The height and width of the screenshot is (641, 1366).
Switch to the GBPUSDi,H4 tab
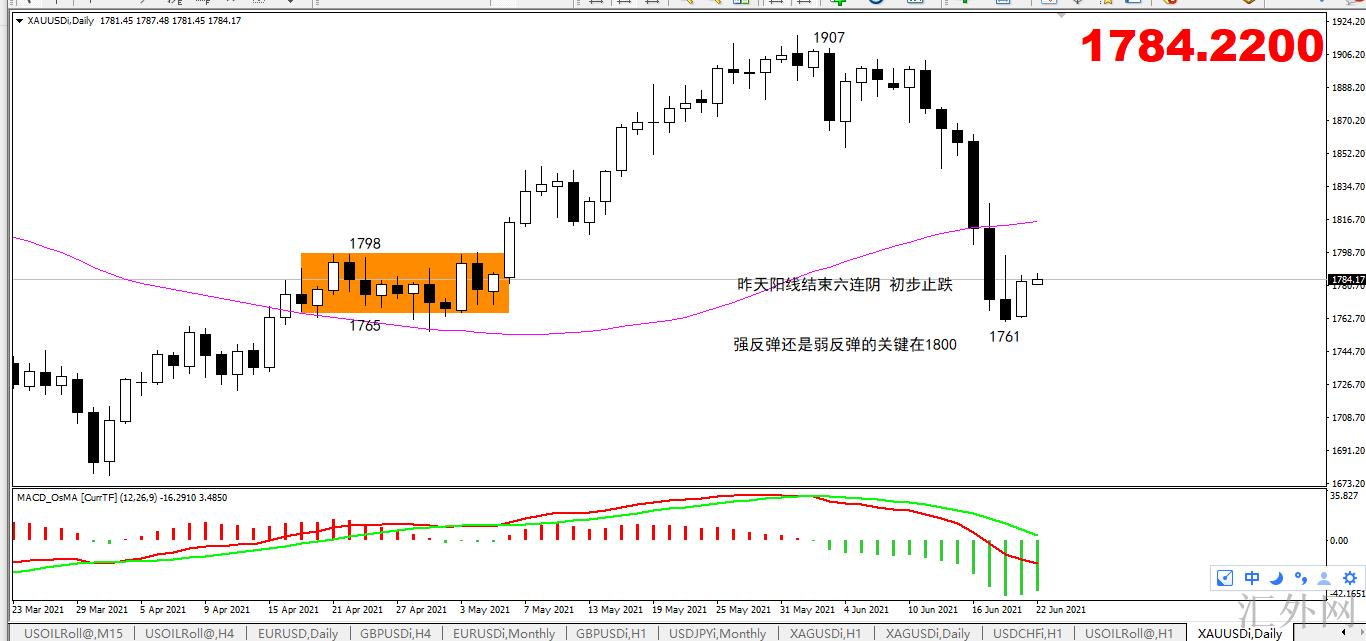[395, 633]
